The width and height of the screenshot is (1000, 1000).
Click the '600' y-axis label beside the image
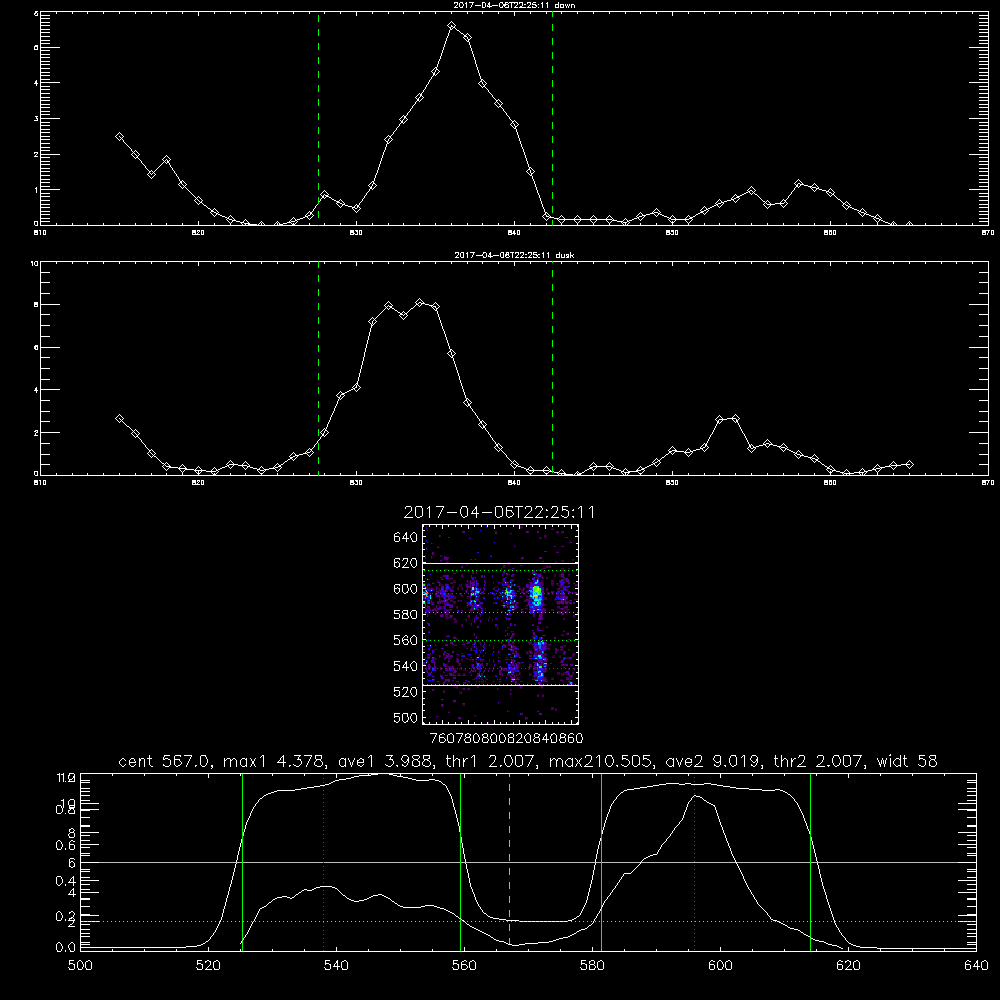click(x=406, y=589)
